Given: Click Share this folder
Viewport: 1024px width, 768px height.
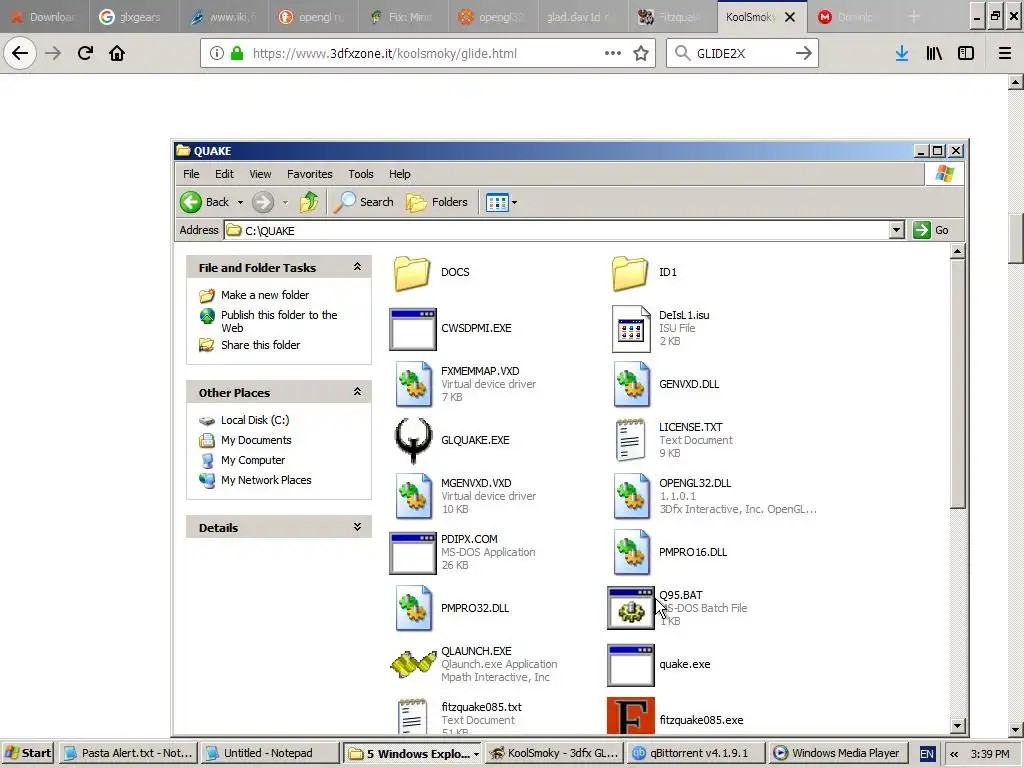Looking at the screenshot, I should [x=260, y=345].
